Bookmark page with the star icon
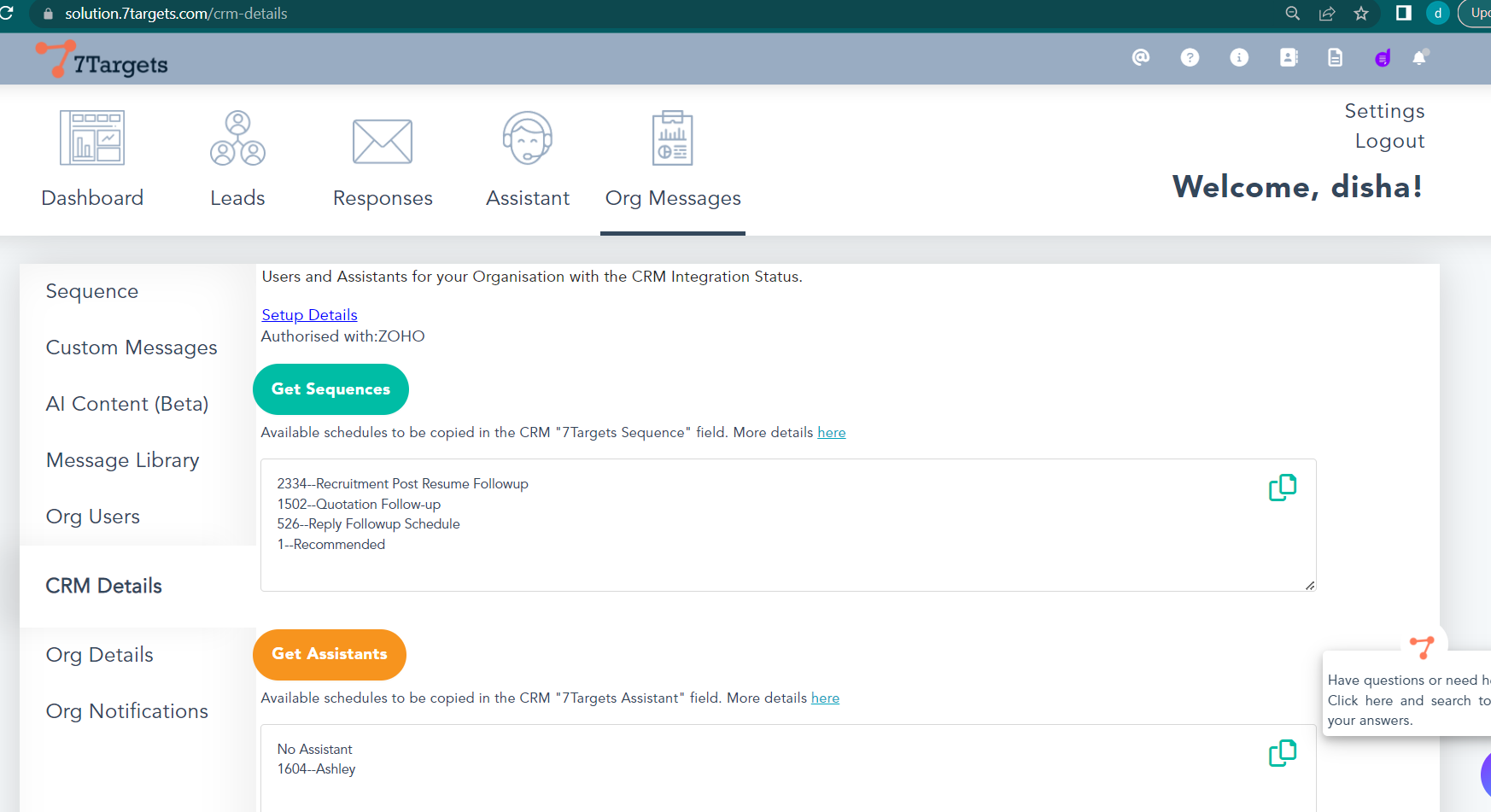 1361,14
